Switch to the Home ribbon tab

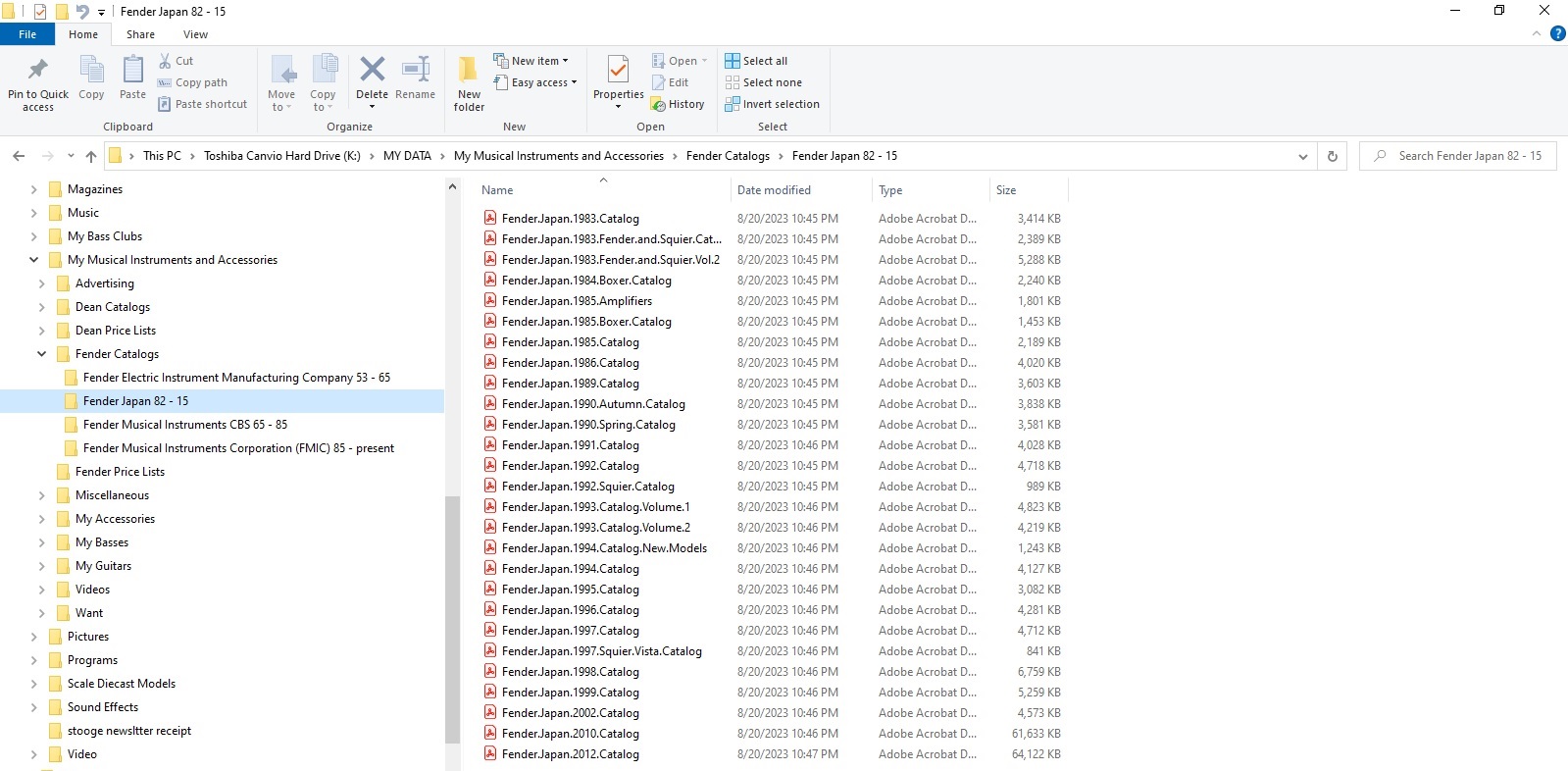[83, 34]
